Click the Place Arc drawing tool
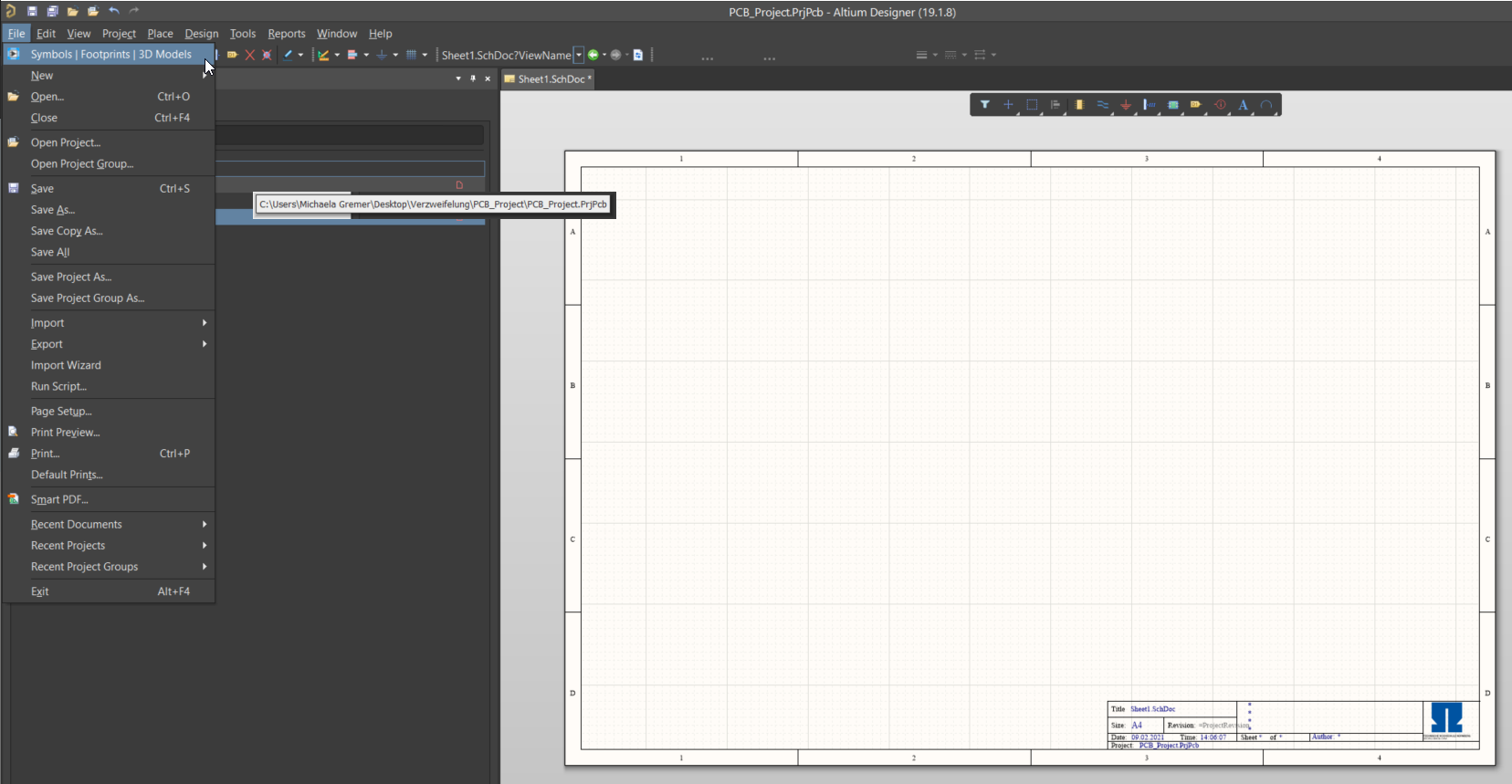This screenshot has width=1512, height=784. click(x=1266, y=105)
